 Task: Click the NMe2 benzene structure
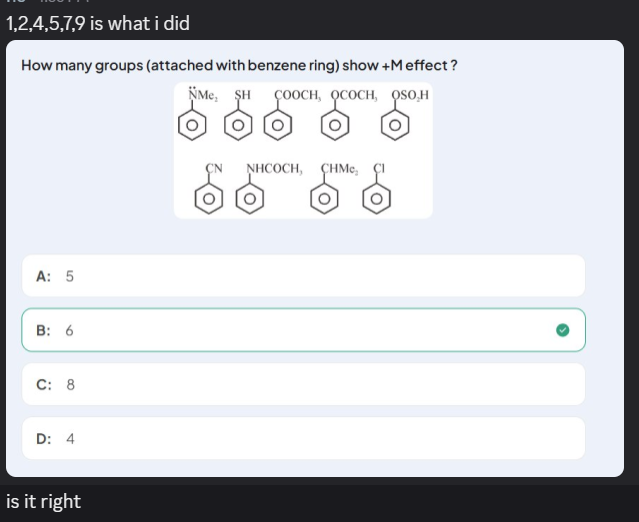click(x=198, y=114)
